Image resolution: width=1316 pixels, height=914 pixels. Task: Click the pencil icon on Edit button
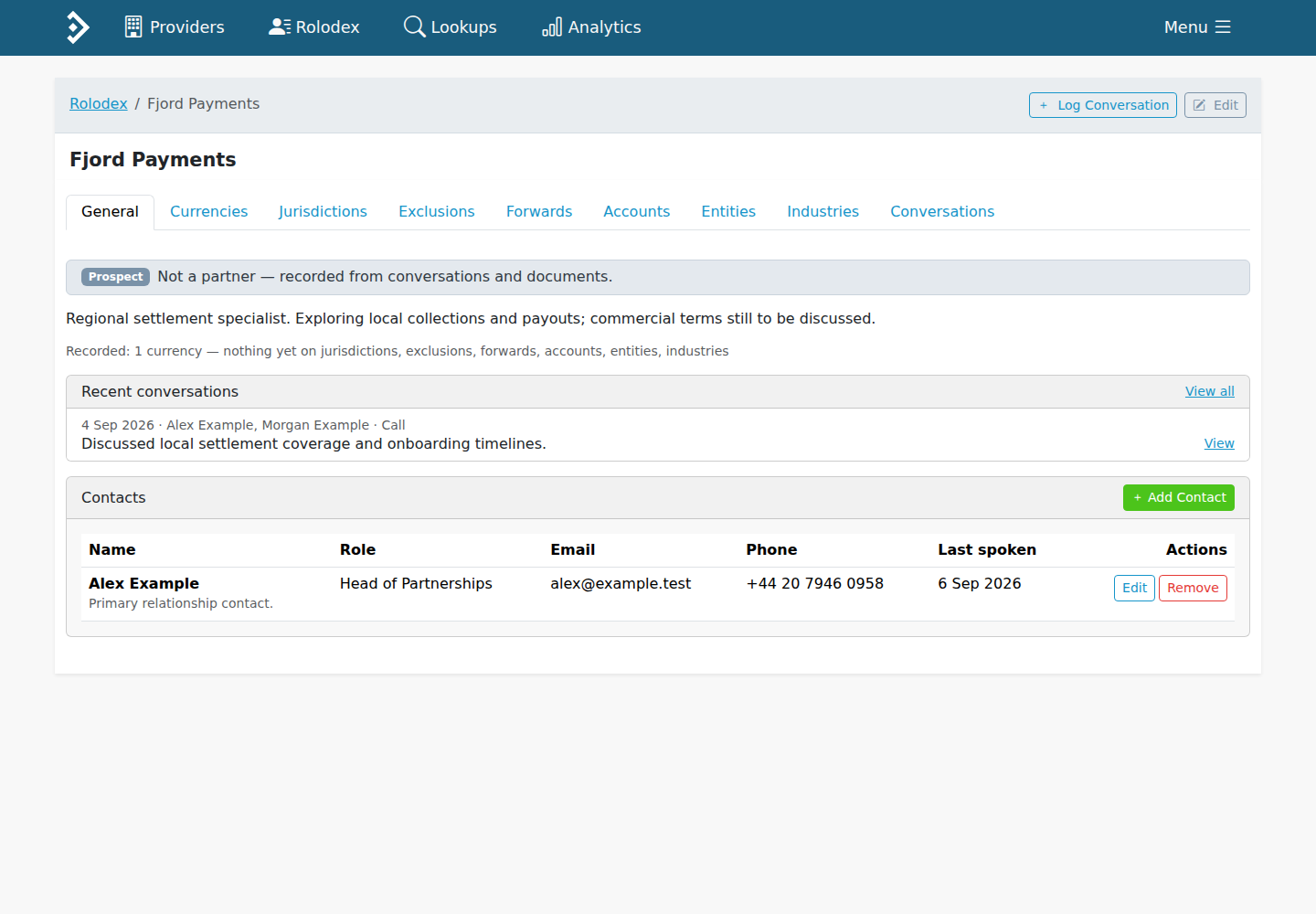[x=1199, y=105]
